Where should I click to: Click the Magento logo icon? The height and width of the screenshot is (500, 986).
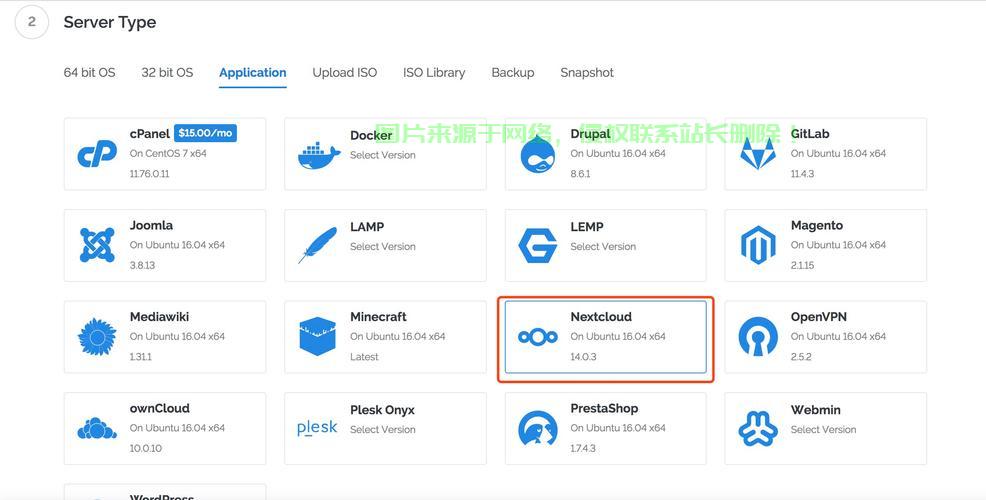758,245
